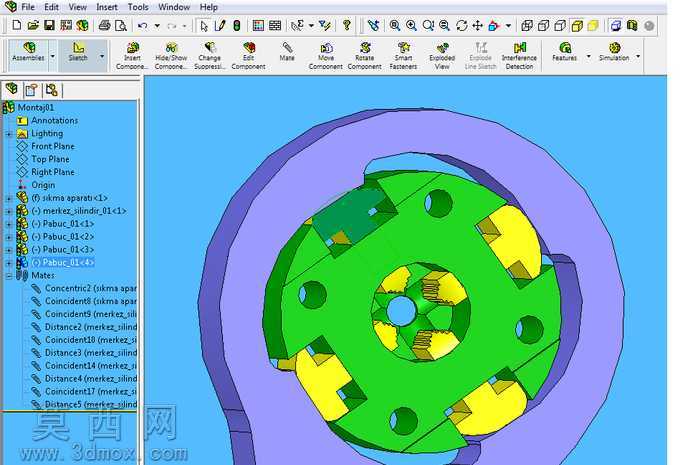Expand the Lighting tree node
Image resolution: width=684 pixels, height=465 pixels.
click(x=8, y=134)
